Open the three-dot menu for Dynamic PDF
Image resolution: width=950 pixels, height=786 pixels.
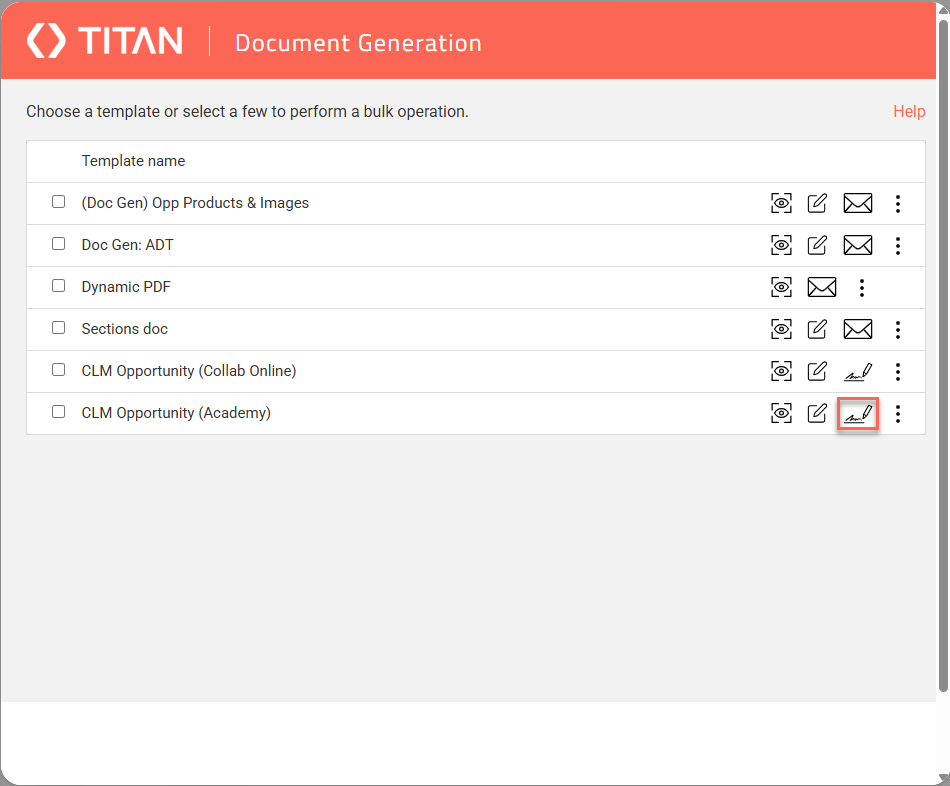coord(862,287)
